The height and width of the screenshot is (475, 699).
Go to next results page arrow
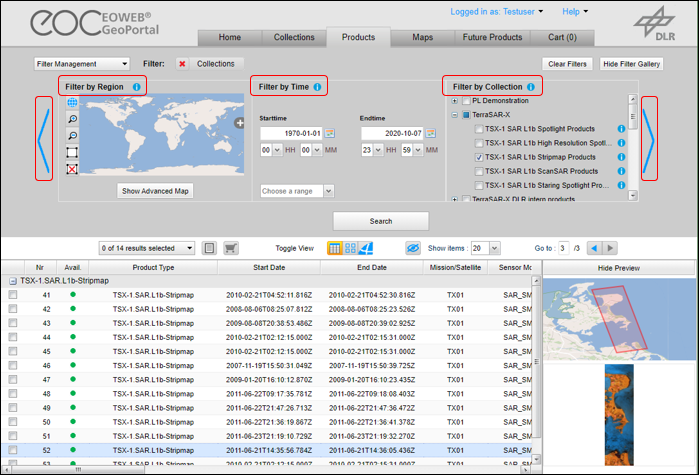(610, 248)
